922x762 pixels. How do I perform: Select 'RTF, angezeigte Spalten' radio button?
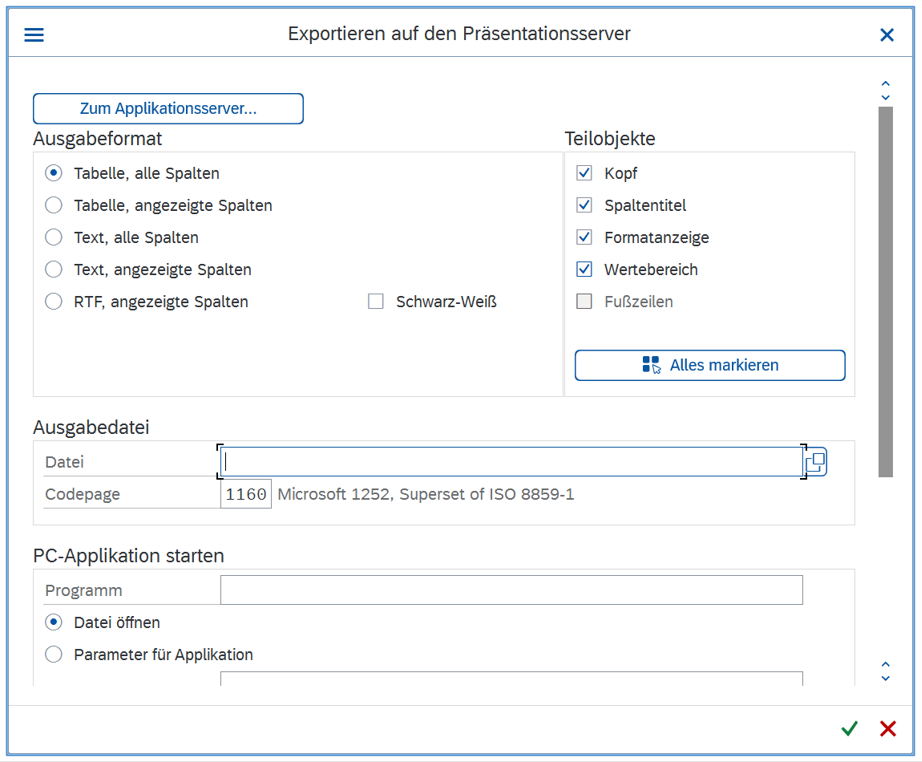54,302
